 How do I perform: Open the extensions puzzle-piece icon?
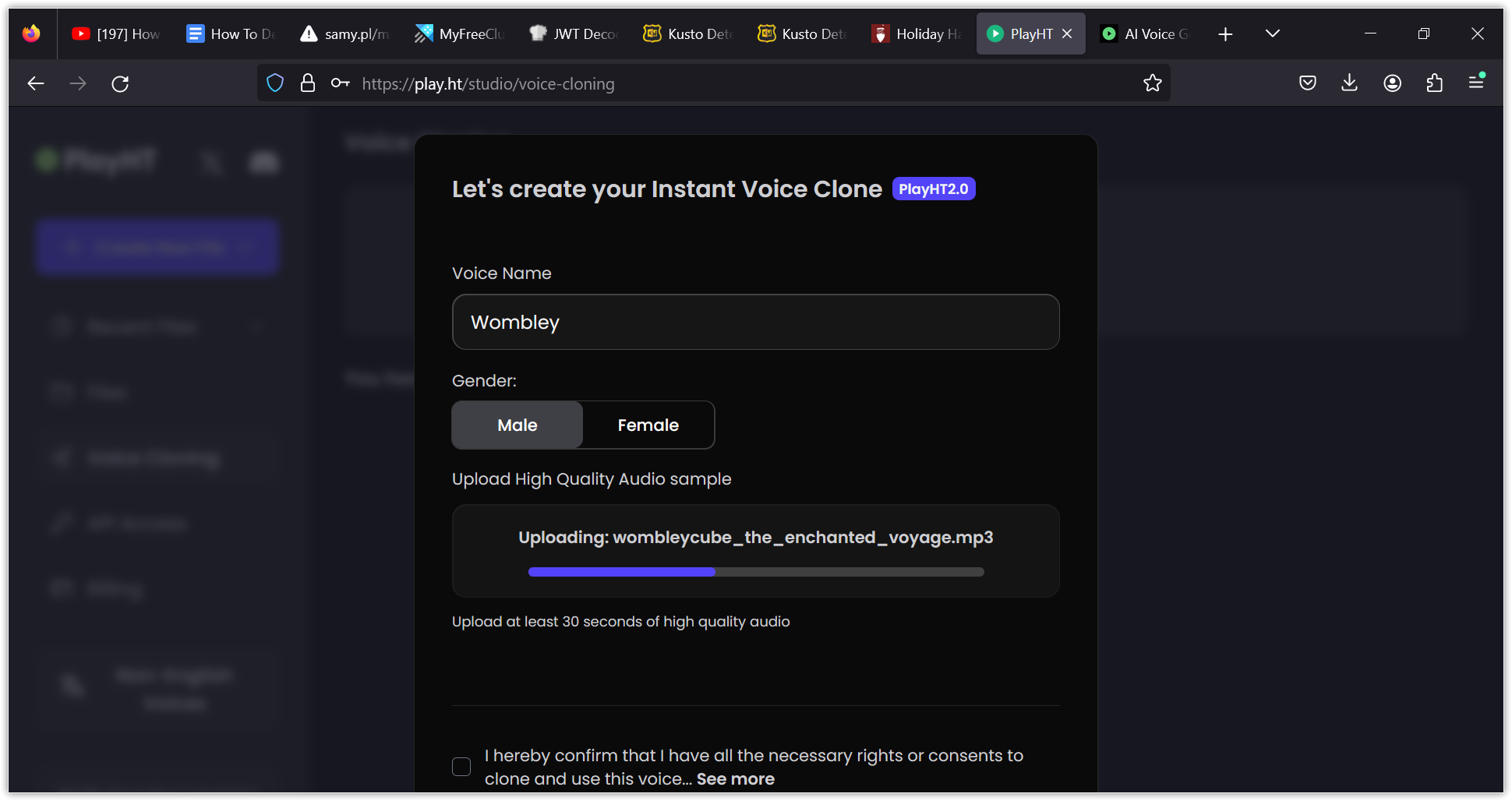1434,83
